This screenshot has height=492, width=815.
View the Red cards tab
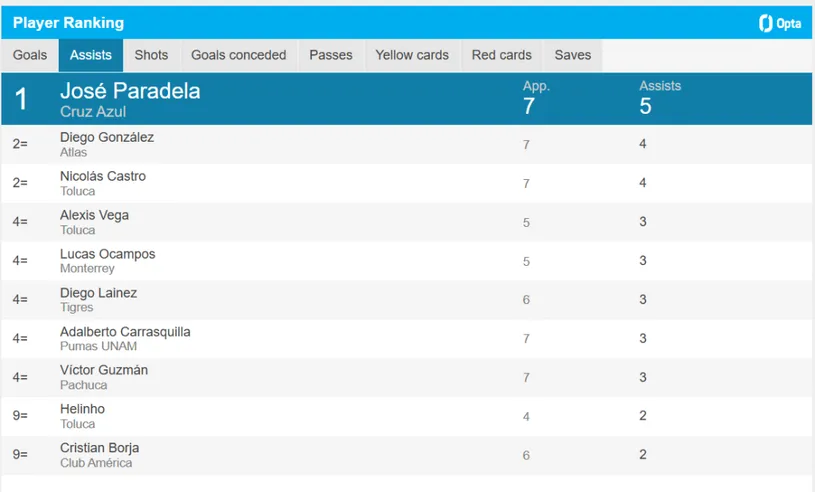[x=502, y=55]
